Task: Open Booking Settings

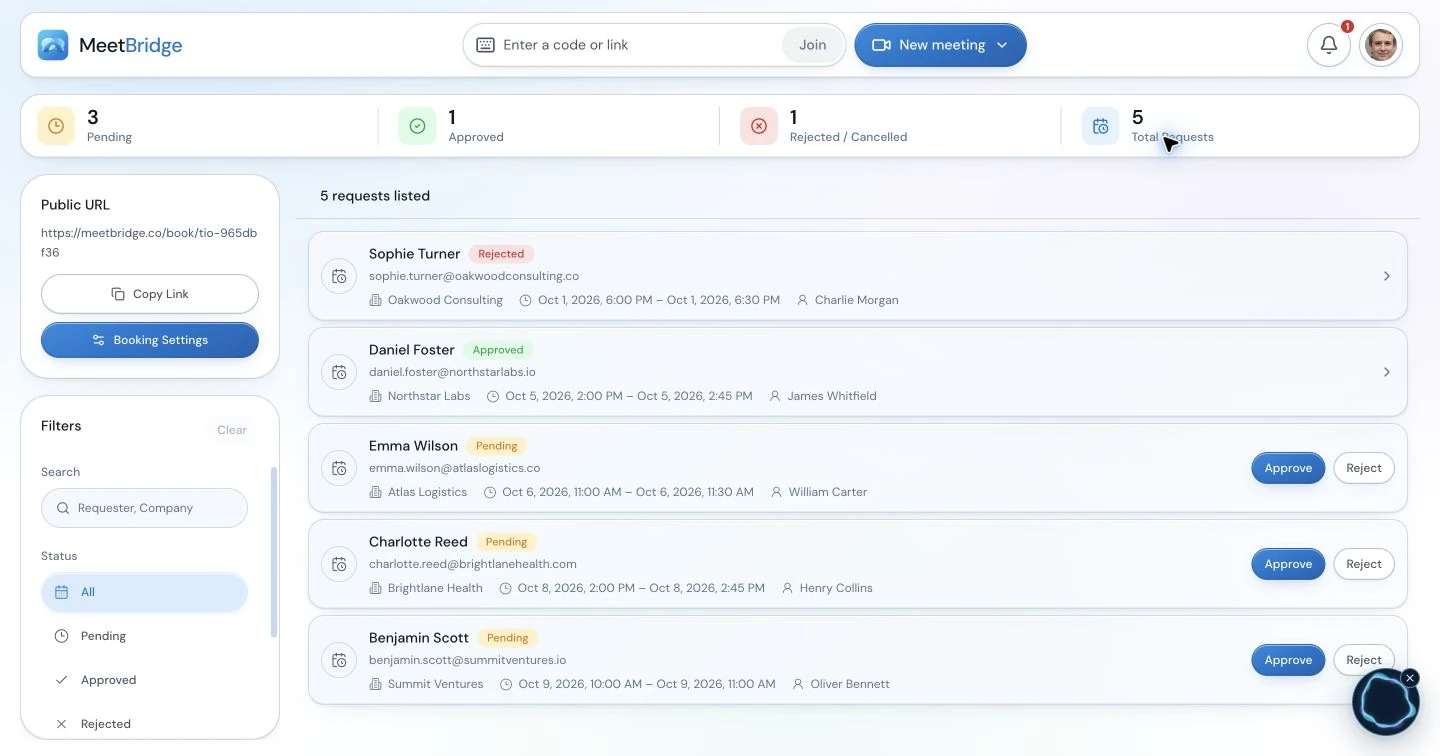Action: point(150,340)
